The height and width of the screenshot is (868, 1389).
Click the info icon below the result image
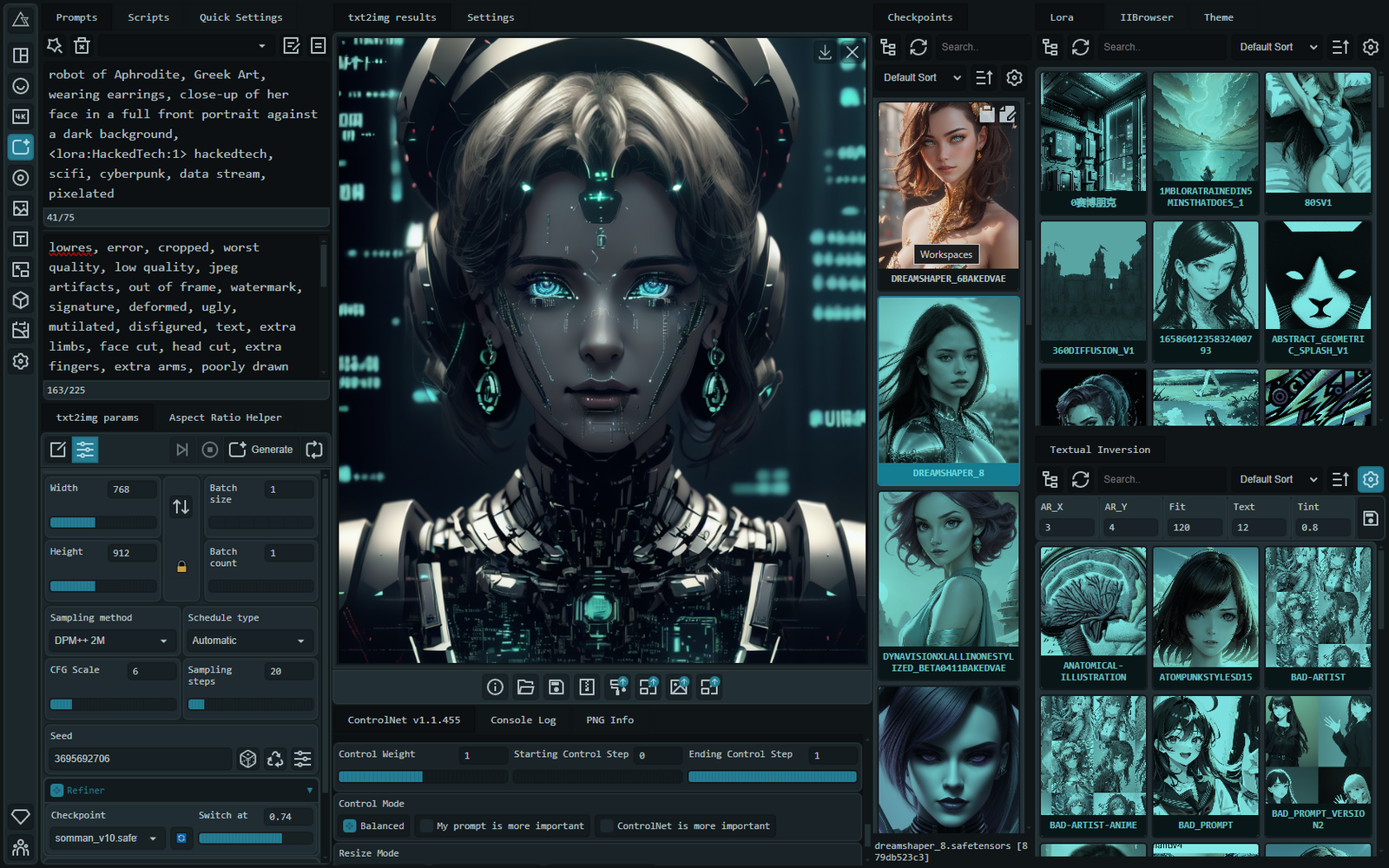coord(495,687)
